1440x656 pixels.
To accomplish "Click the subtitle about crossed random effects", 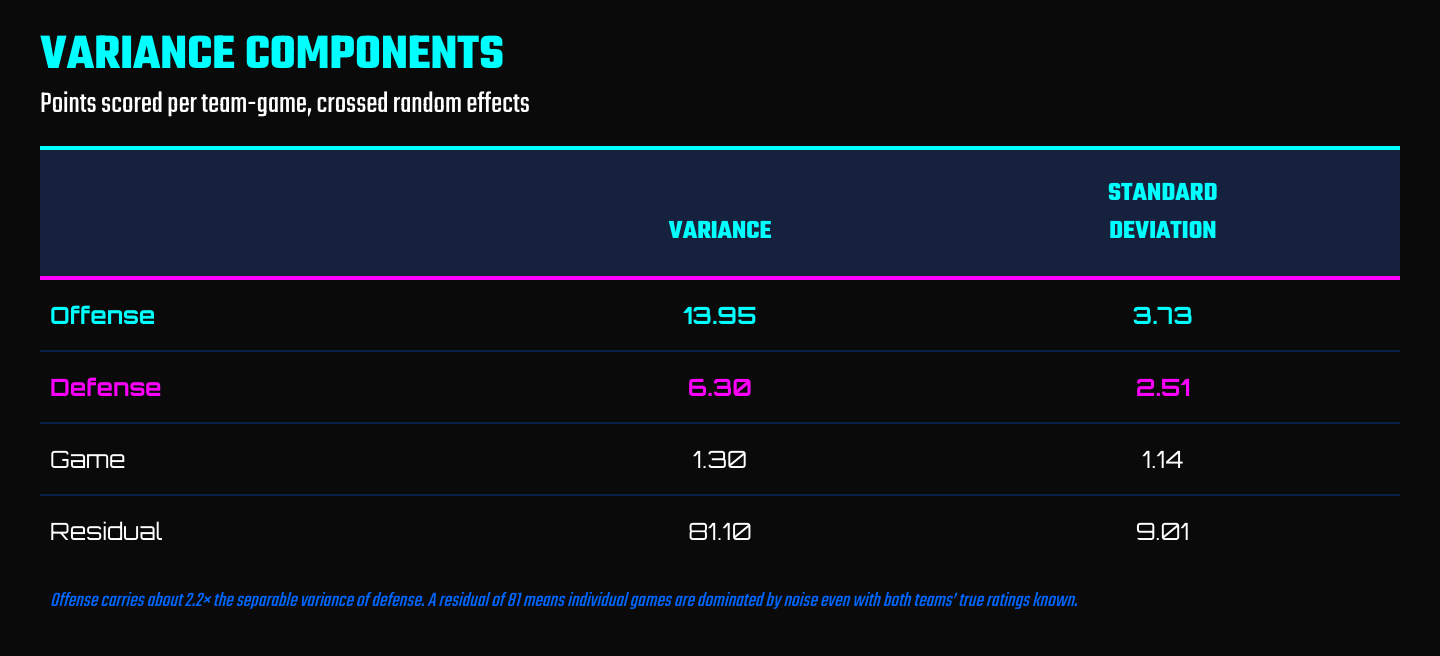I will 285,103.
